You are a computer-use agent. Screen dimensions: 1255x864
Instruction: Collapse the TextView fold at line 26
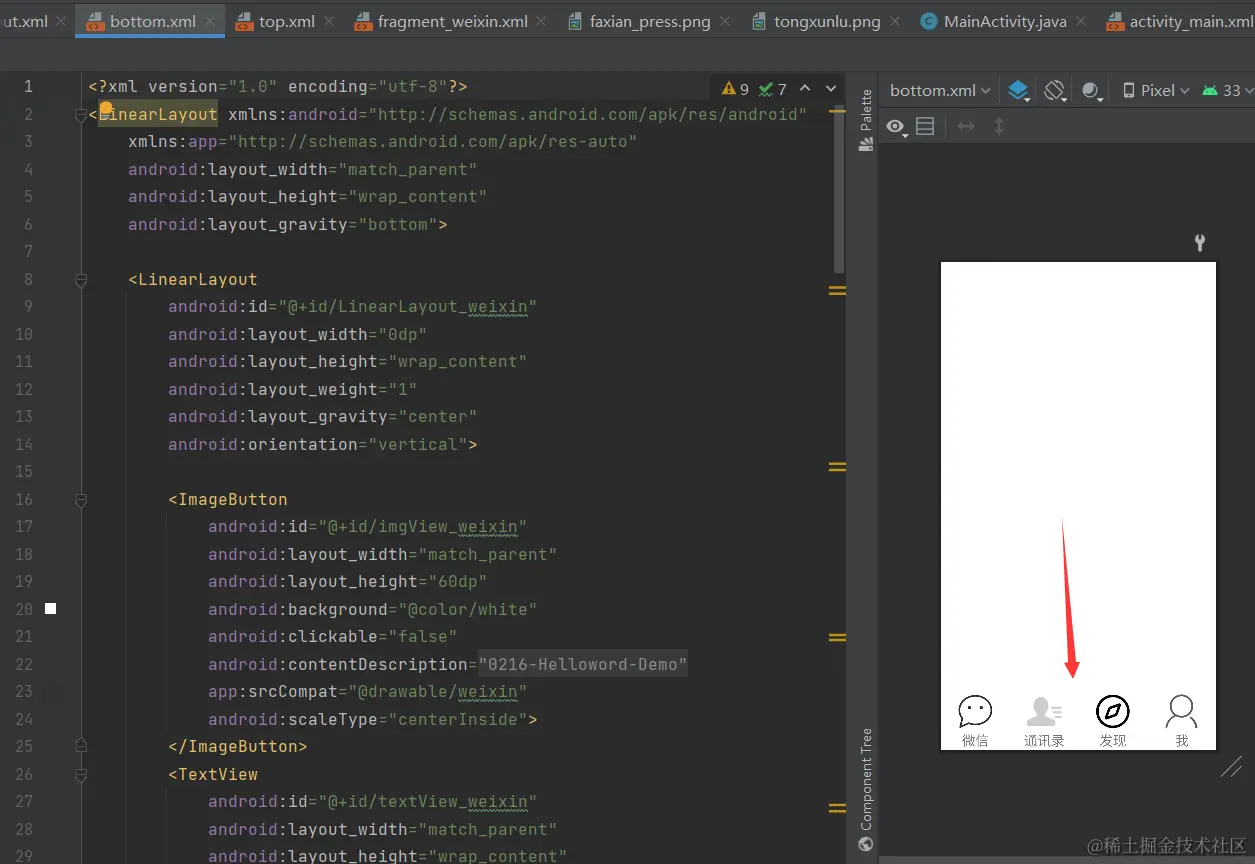(82, 774)
